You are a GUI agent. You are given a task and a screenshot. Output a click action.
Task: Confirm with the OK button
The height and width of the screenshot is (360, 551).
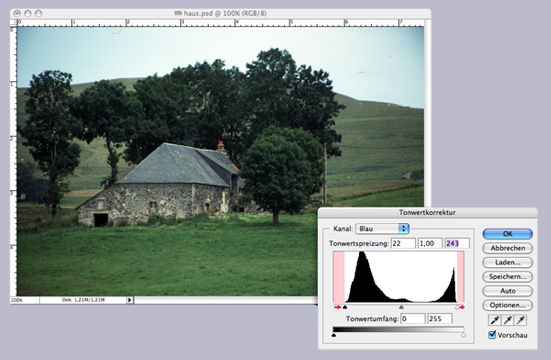[x=507, y=234]
